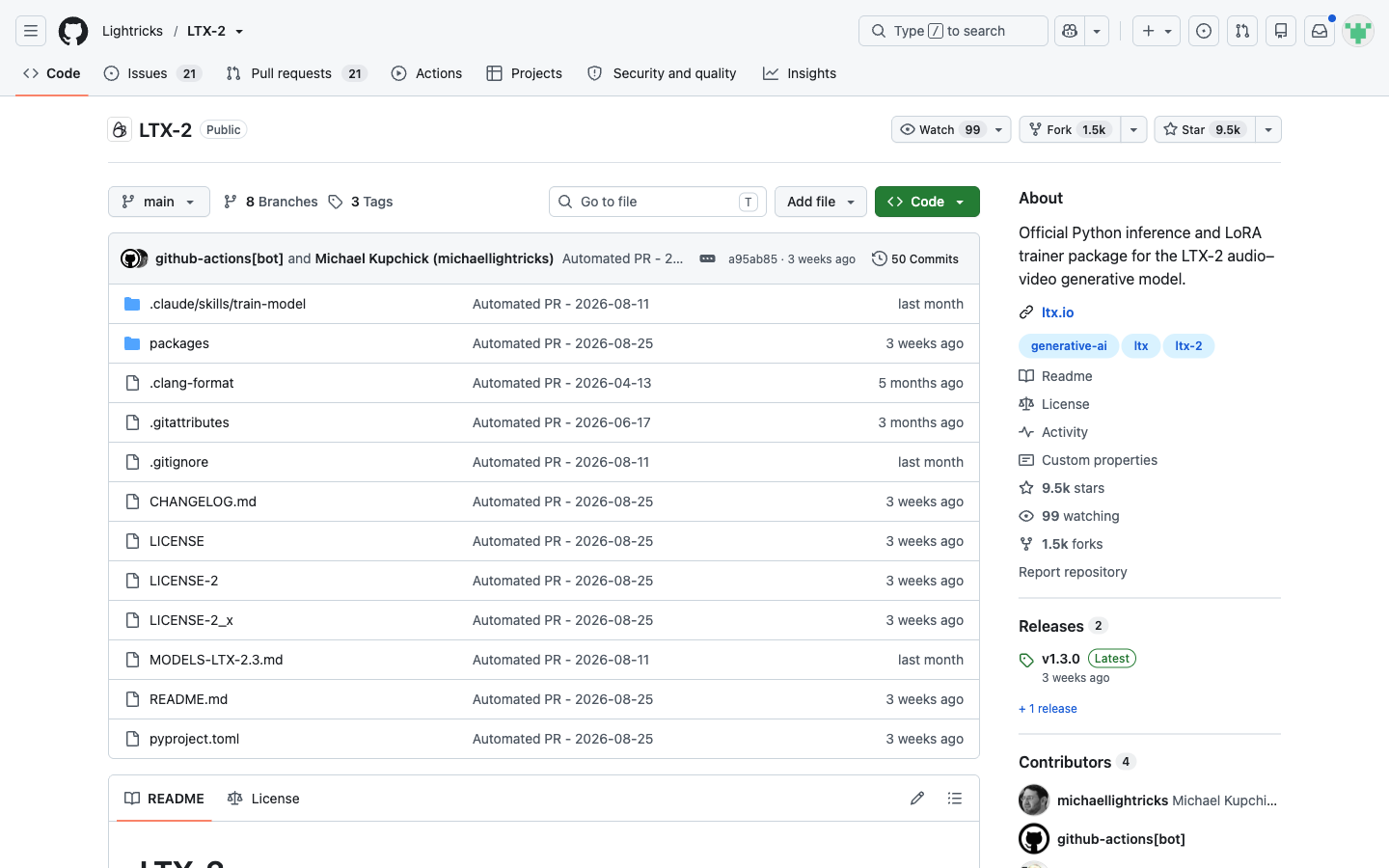Image resolution: width=1389 pixels, height=868 pixels.
Task: Go to GitHub homepage via Octocat logo
Action: tap(73, 31)
